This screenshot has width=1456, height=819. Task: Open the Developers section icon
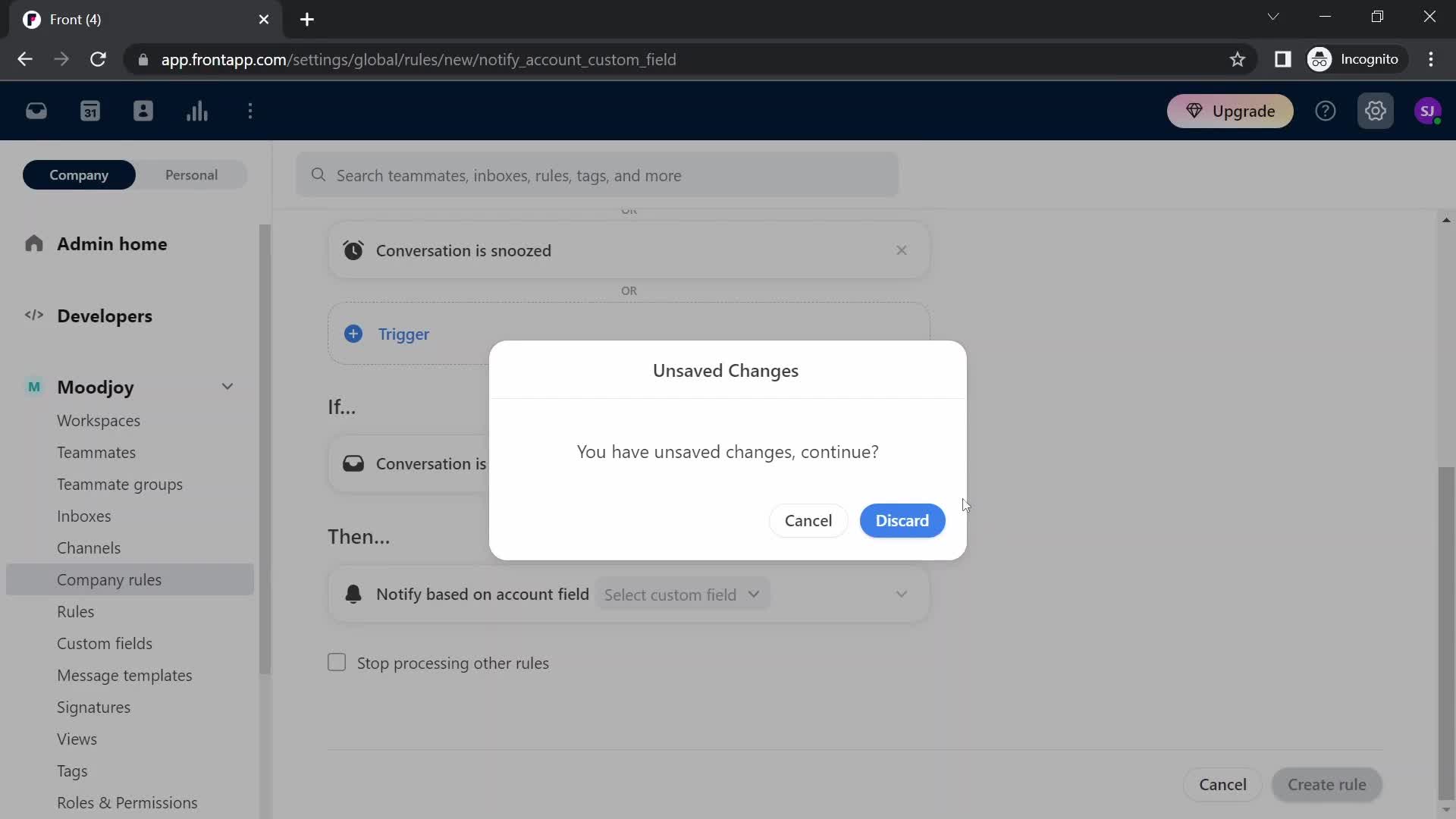pyautogui.click(x=33, y=315)
